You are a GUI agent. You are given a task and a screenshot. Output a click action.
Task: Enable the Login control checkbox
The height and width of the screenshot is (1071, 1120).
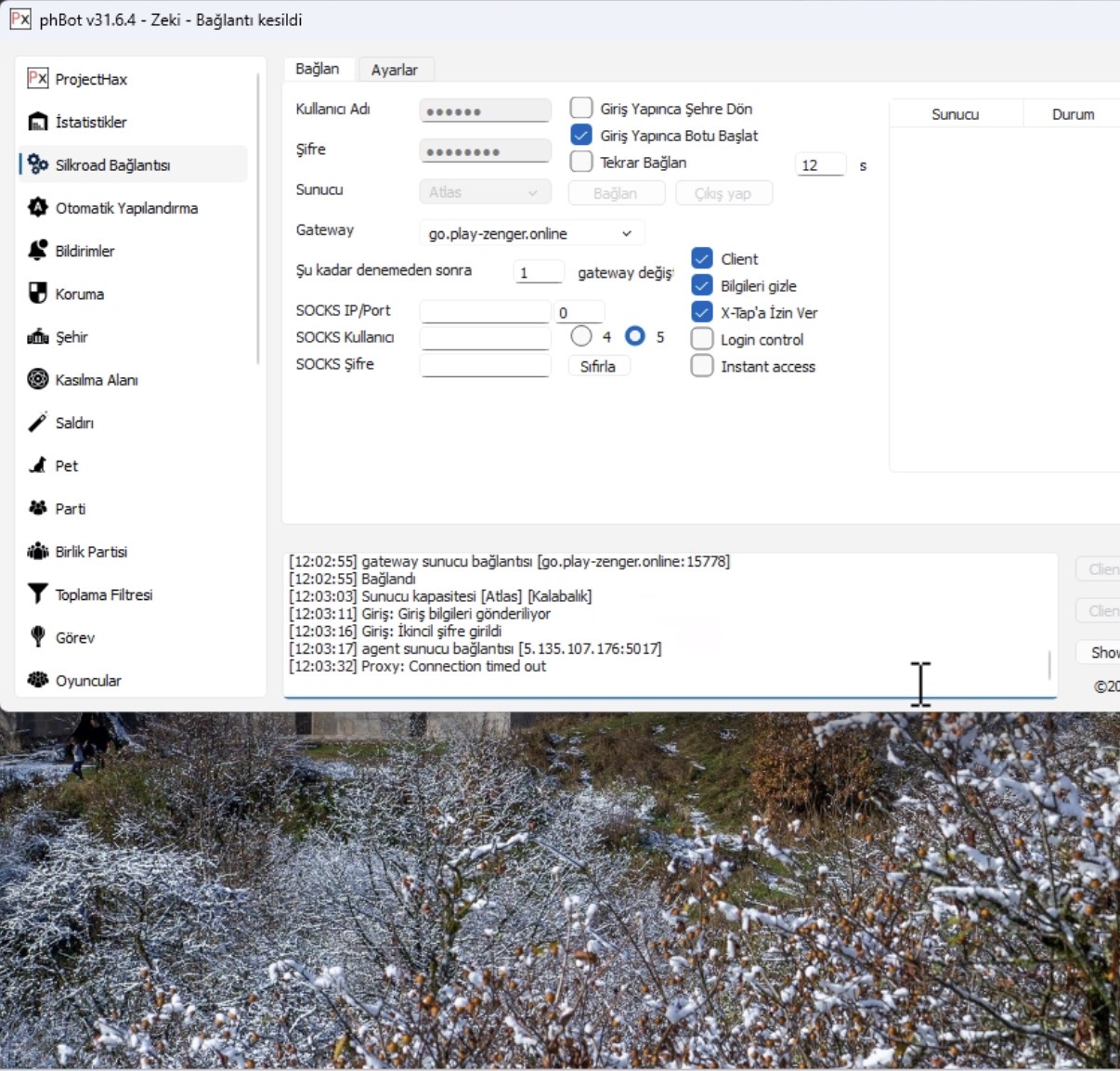point(702,339)
